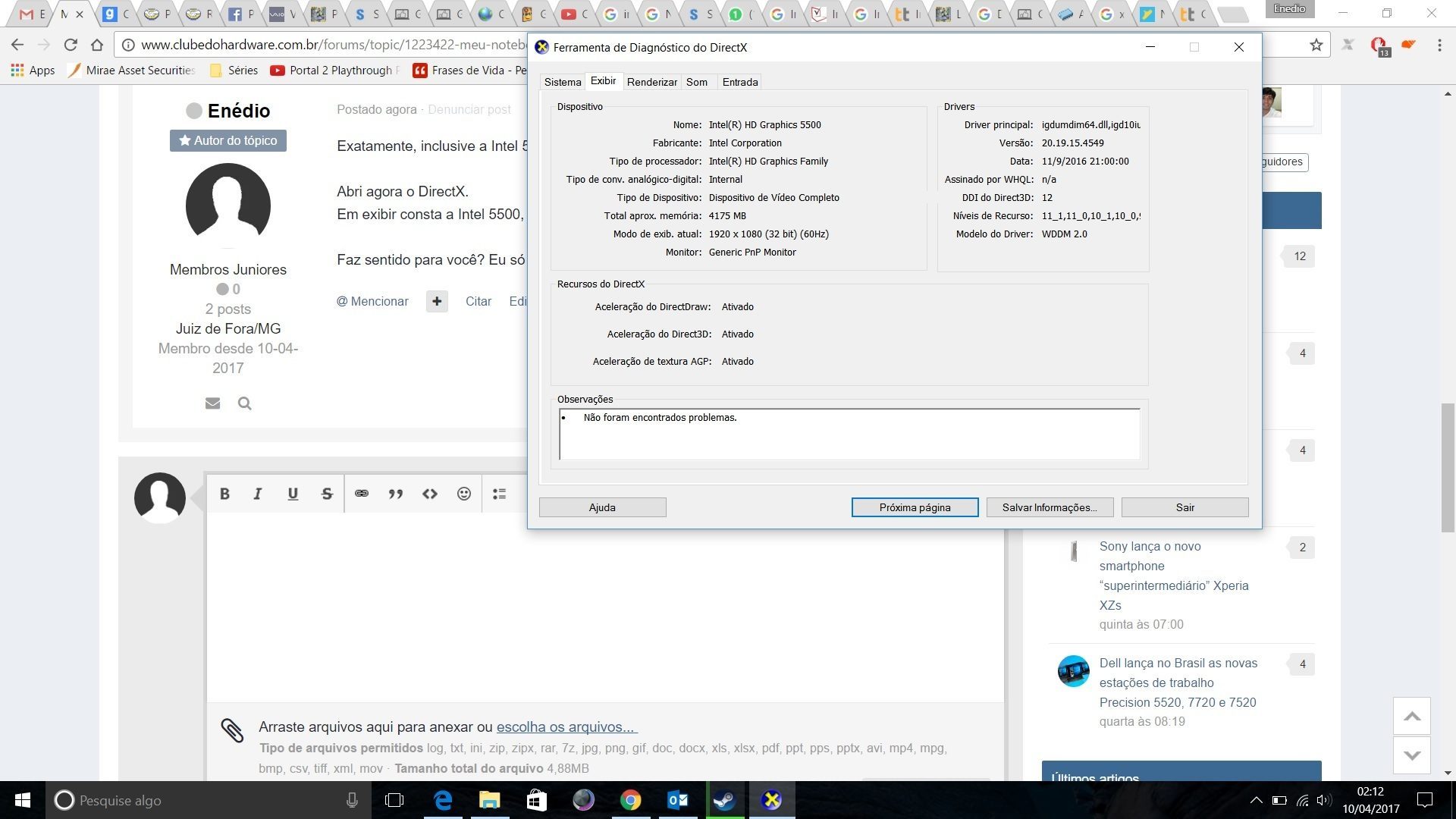
Task: Insert a quote block in the editor
Action: pos(396,494)
